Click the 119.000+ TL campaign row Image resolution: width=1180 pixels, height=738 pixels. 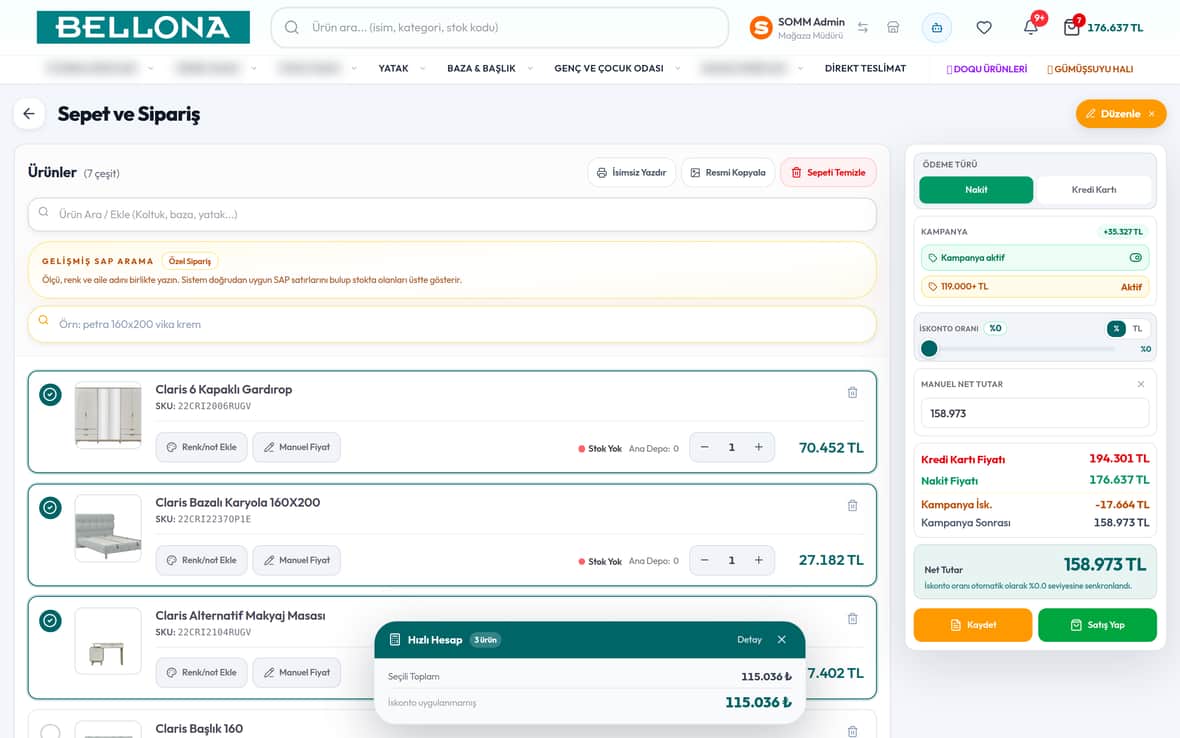[x=1035, y=287]
